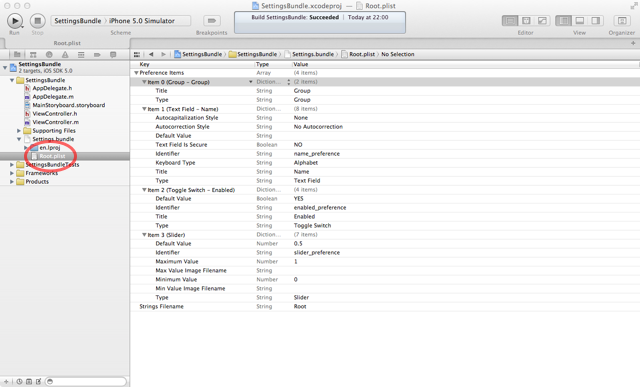Screen dimensions: 640x387
Task: Click SettingsBundle project in jump bar
Action: point(198,54)
